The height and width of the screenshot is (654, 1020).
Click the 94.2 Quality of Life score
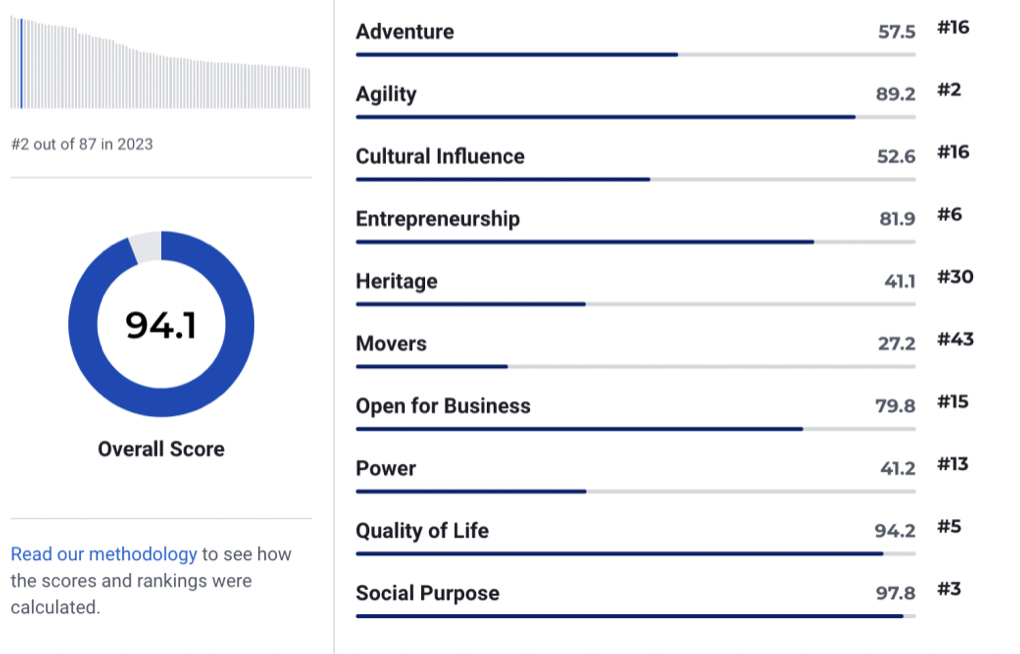click(895, 531)
